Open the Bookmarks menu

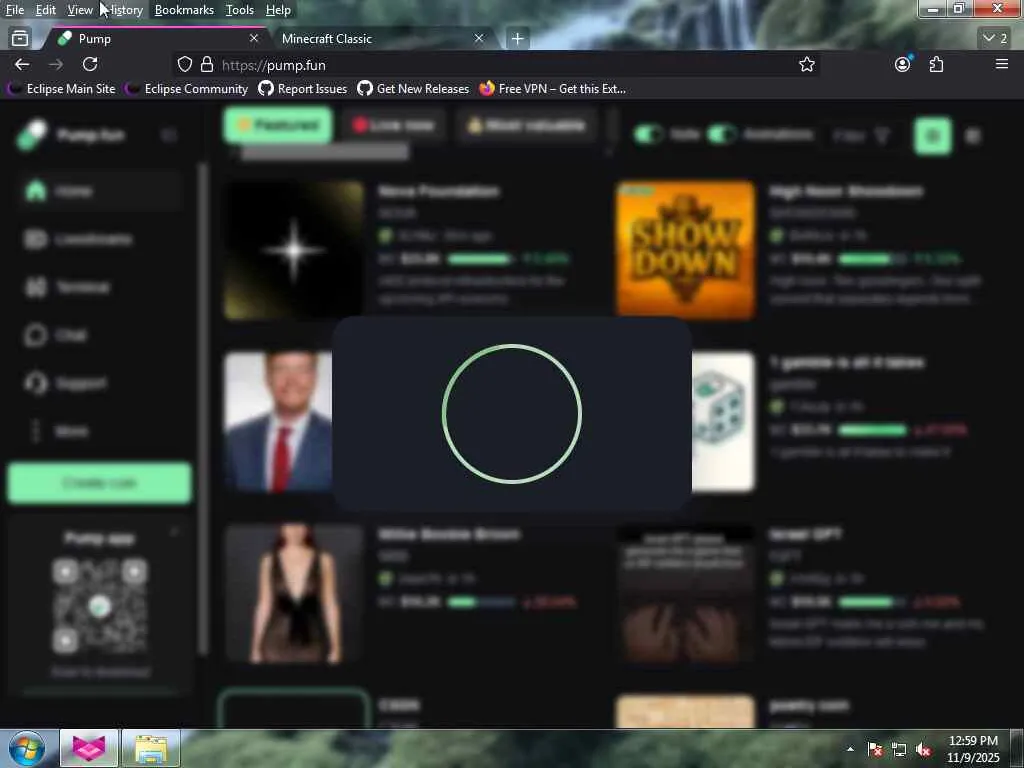click(184, 10)
